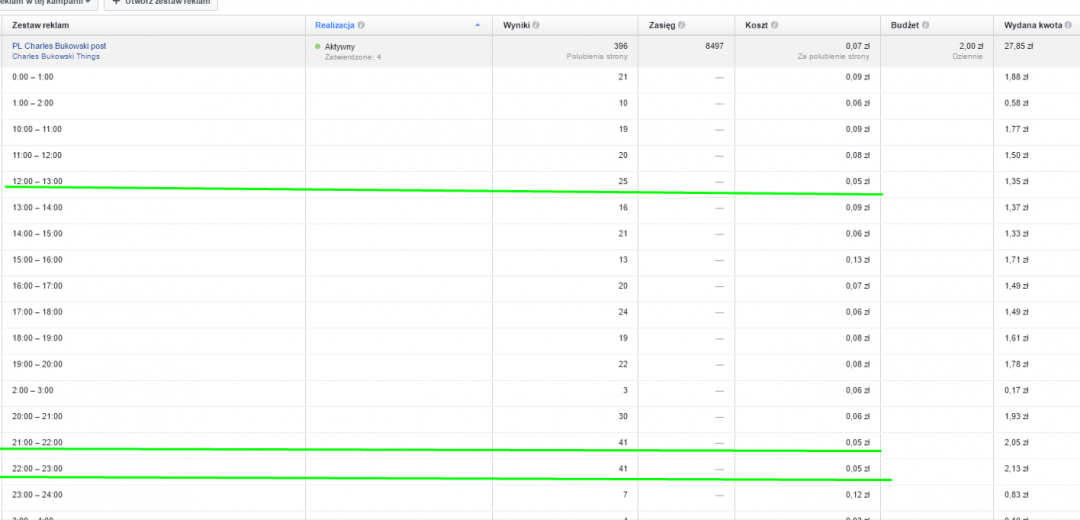Sort by the Koszt column header

755,24
